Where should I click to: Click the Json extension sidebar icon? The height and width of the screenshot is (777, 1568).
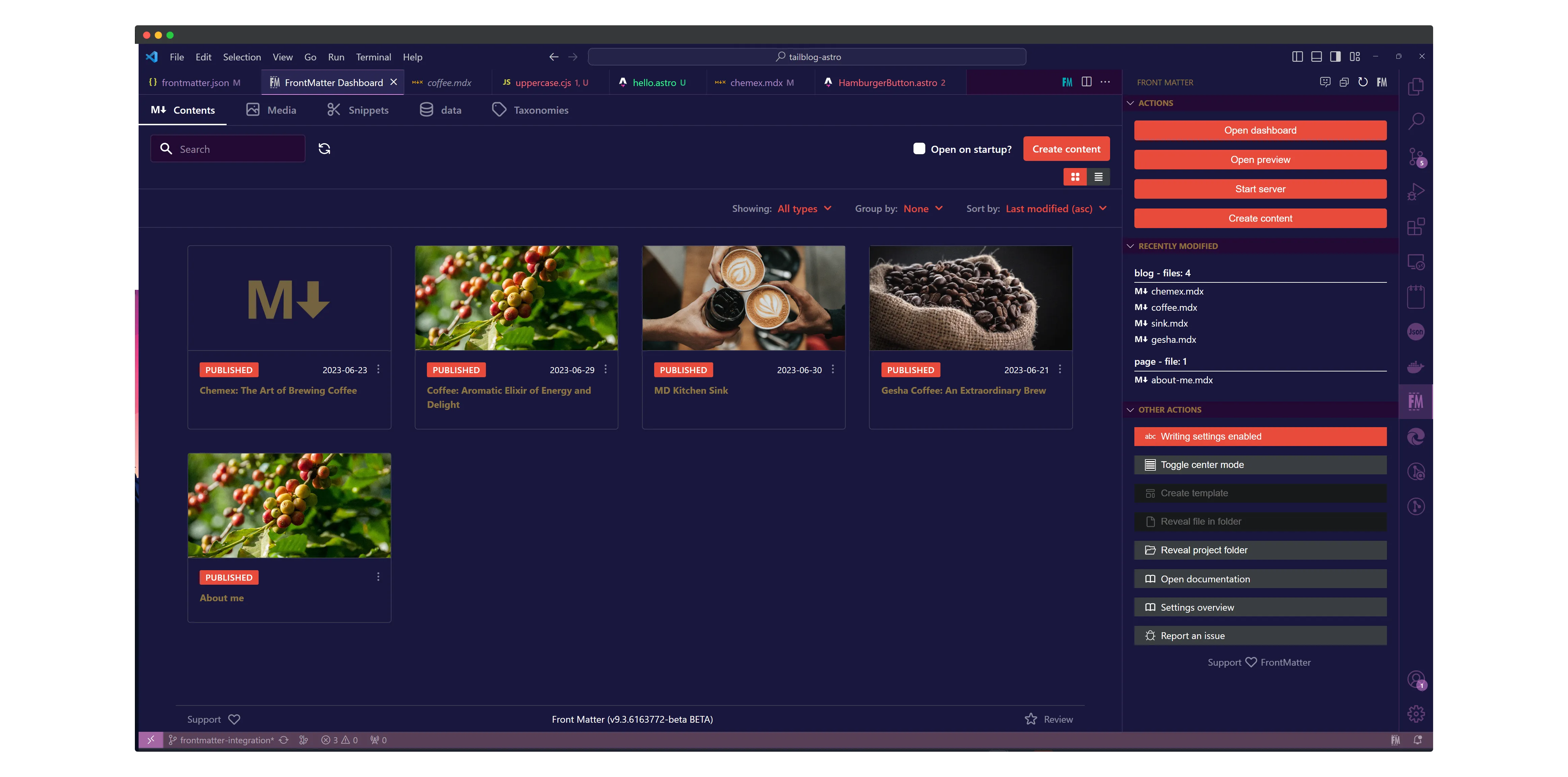coord(1415,332)
